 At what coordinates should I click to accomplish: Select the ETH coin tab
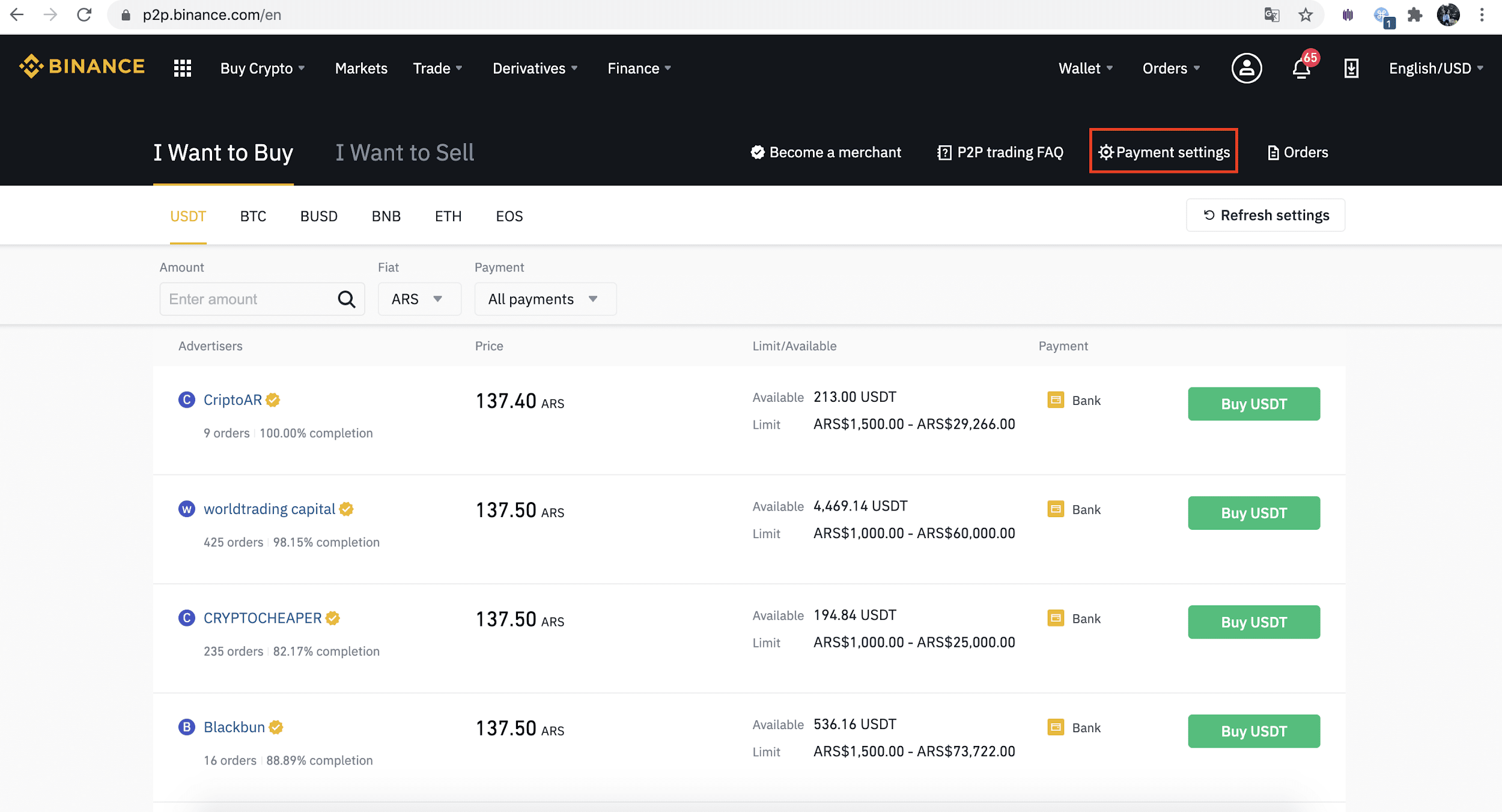(x=448, y=216)
